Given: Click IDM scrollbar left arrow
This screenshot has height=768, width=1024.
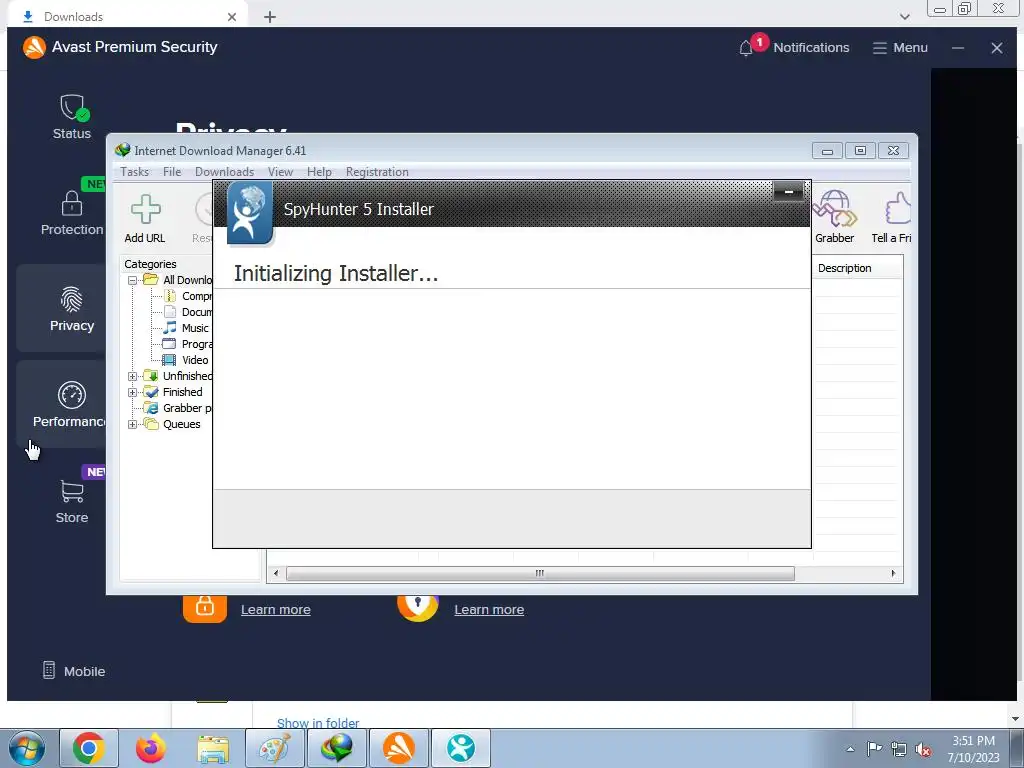Looking at the screenshot, I should click(x=276, y=573).
